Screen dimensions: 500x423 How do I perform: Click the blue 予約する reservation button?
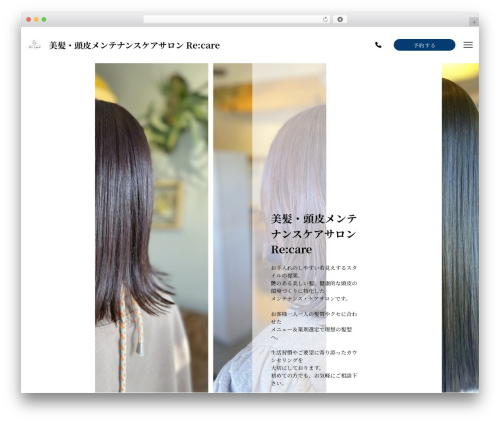[424, 45]
